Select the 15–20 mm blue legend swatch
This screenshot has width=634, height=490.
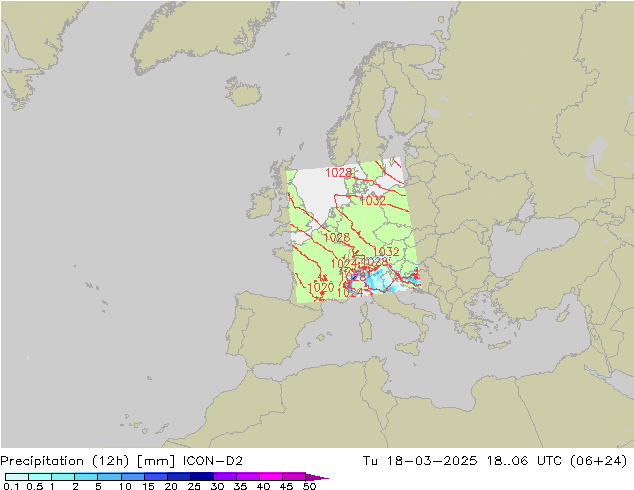pyautogui.click(x=156, y=477)
